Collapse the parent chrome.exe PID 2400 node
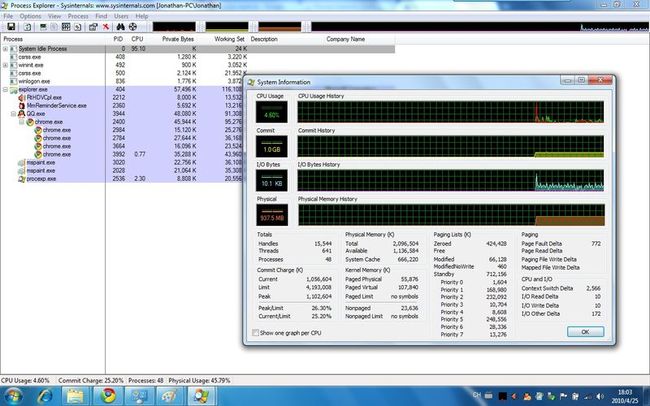Screen dimensions: 650x406 [22, 122]
